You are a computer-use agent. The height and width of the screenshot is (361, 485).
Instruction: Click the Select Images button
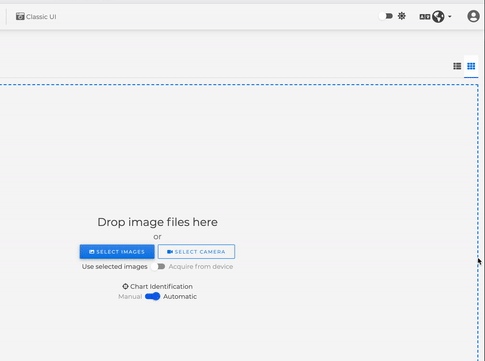click(x=117, y=252)
